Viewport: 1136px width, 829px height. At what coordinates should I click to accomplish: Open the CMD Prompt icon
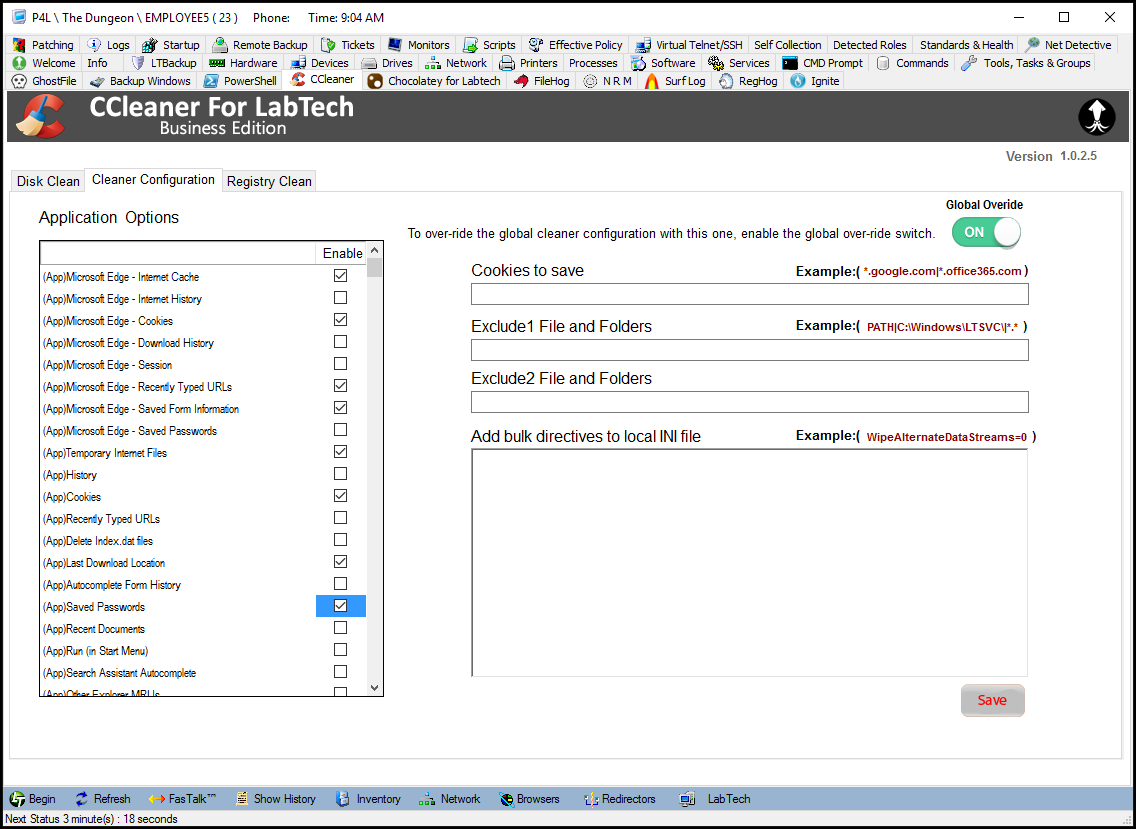pos(790,63)
